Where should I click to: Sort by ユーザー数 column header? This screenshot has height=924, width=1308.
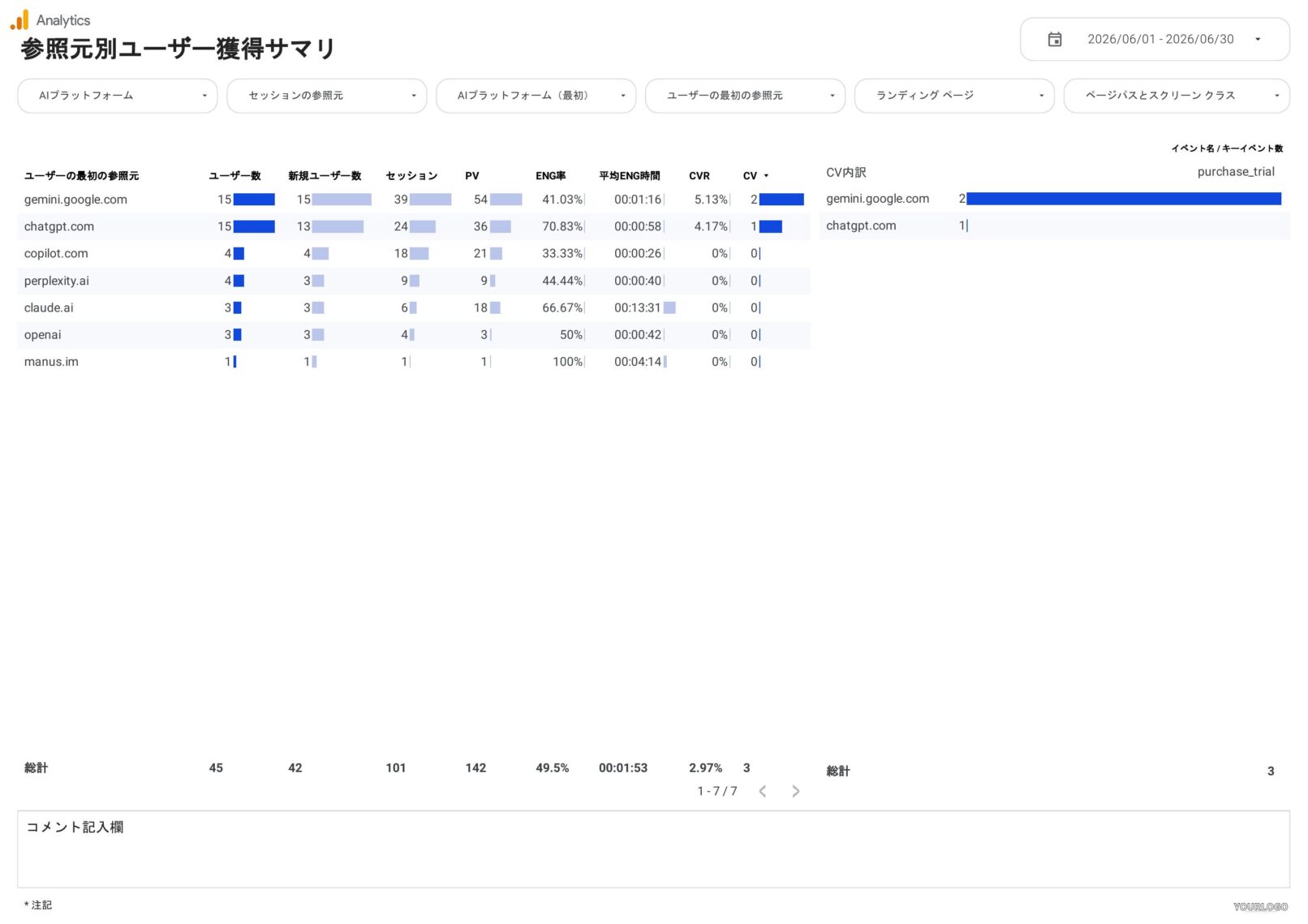coord(235,176)
